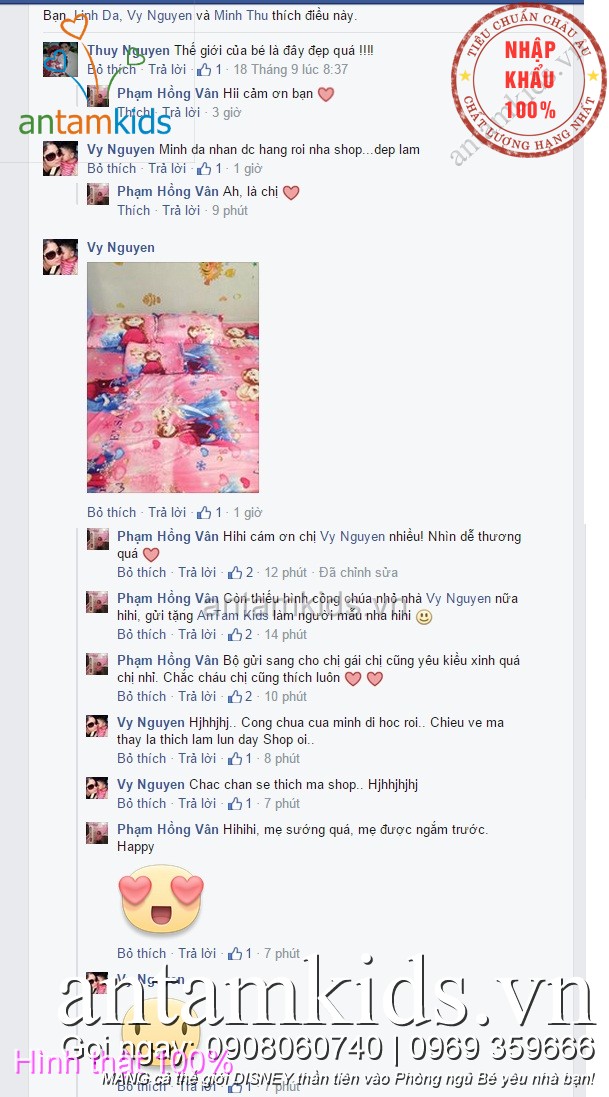609x1097 pixels.
Task: Click the red 'Nhập khẩu 100%' stamp
Action: coord(528,80)
